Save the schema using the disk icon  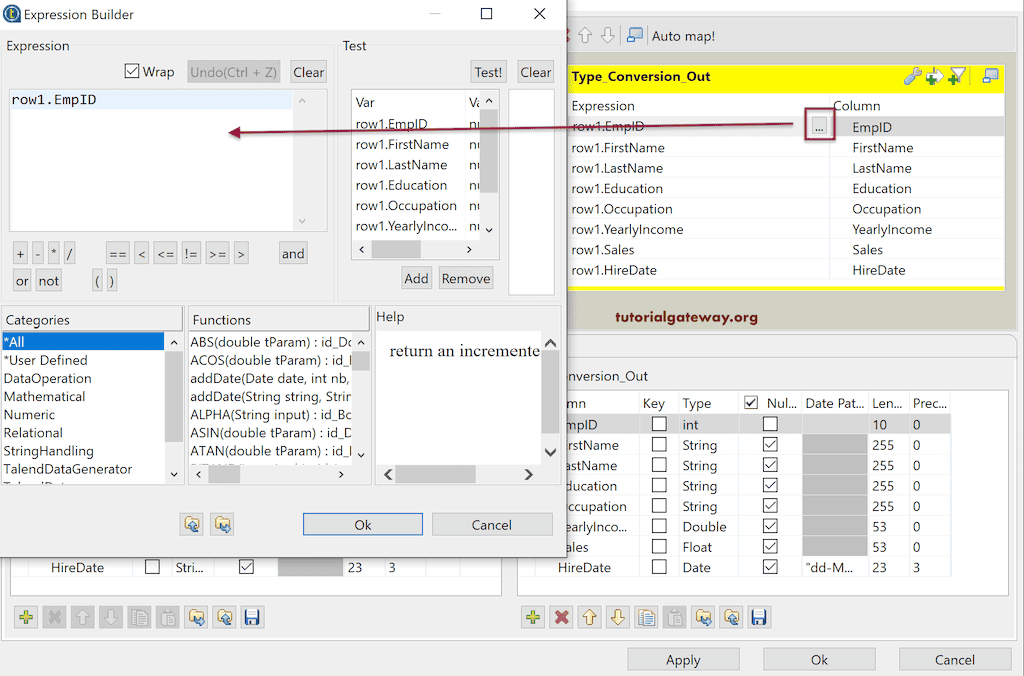point(758,617)
